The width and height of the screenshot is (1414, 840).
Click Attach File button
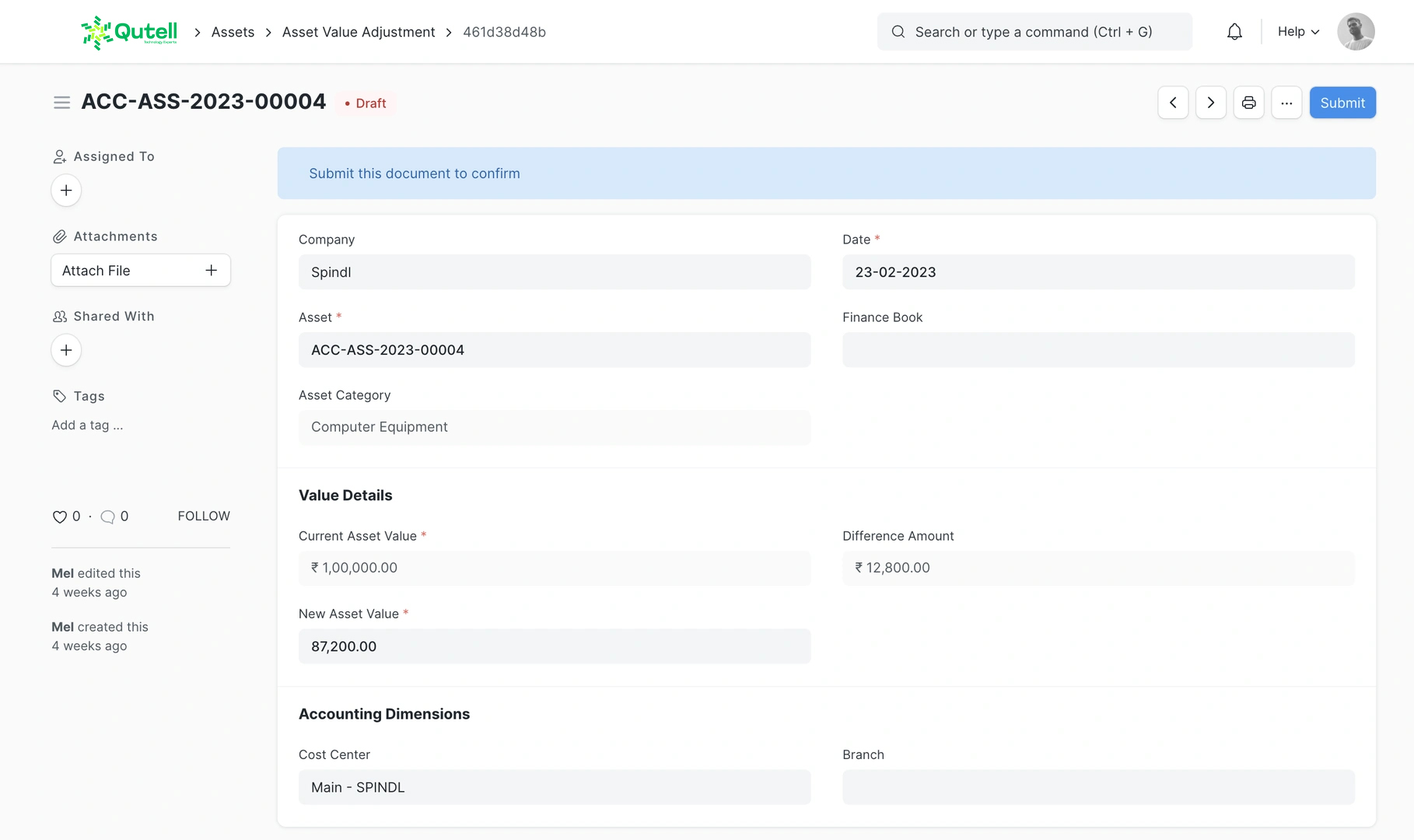140,271
